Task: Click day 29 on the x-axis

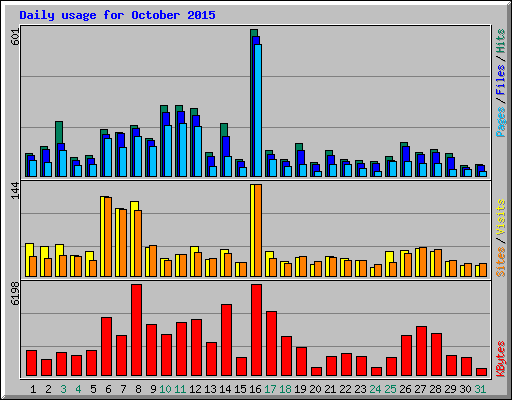Action: [x=450, y=389]
